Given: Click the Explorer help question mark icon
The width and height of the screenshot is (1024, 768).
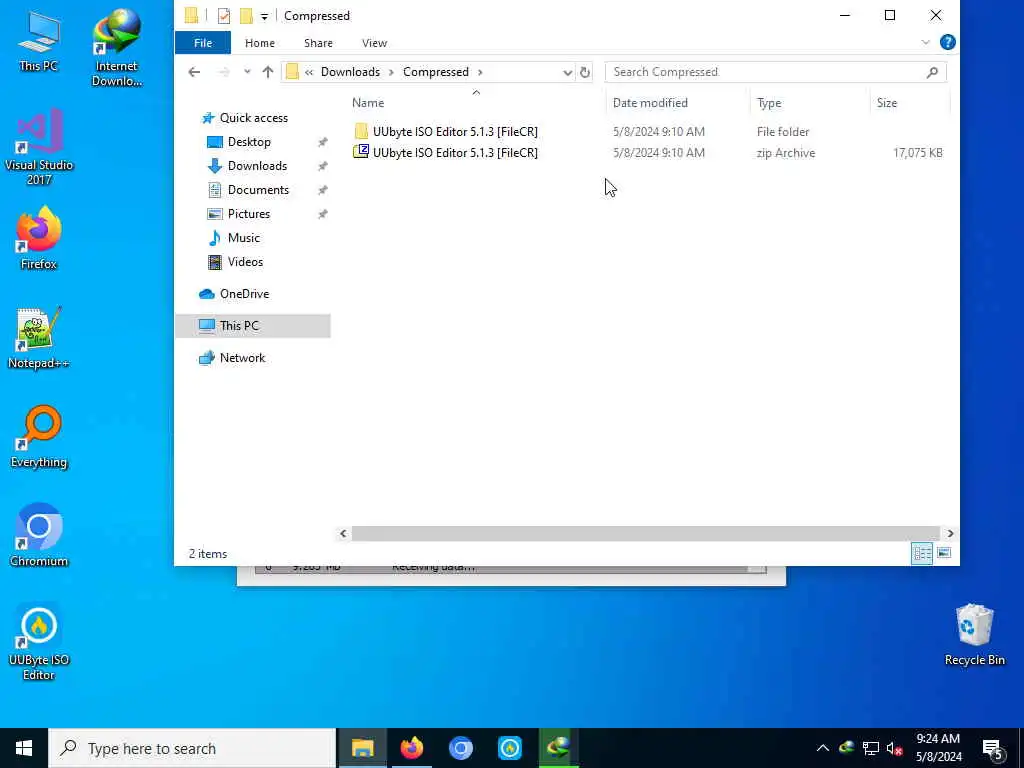Looking at the screenshot, I should click(947, 42).
